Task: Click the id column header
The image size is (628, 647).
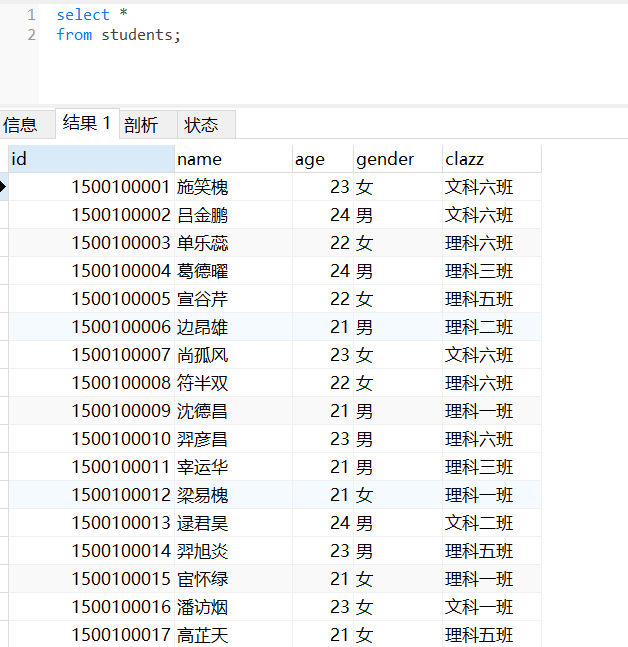Action: [91, 159]
